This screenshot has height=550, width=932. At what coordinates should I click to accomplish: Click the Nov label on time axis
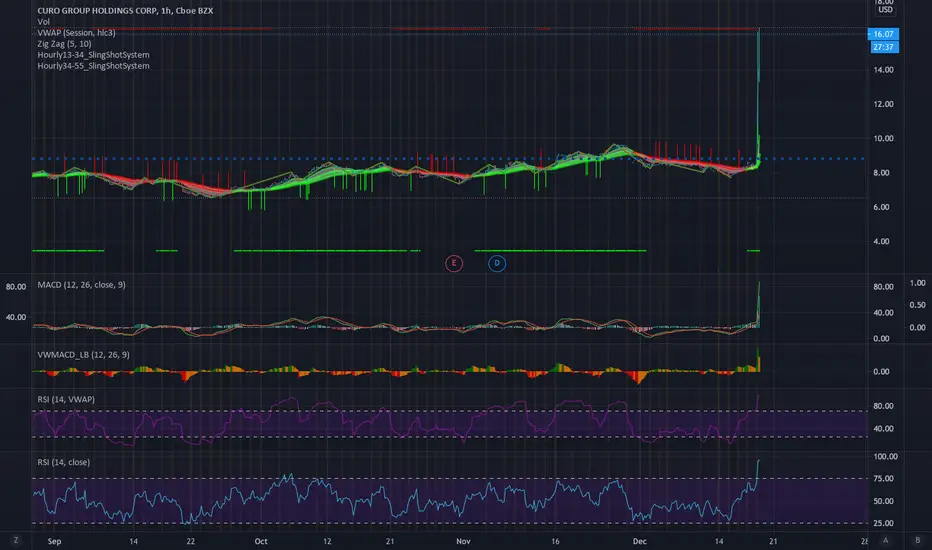tap(463, 541)
